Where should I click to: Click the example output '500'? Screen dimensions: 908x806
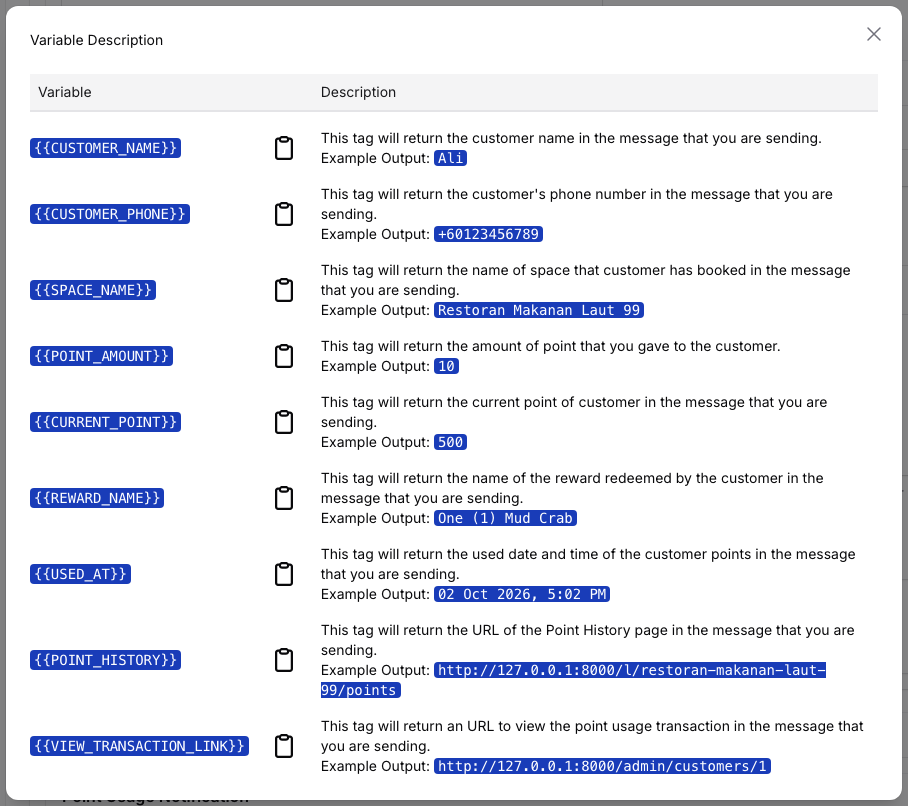pos(451,442)
